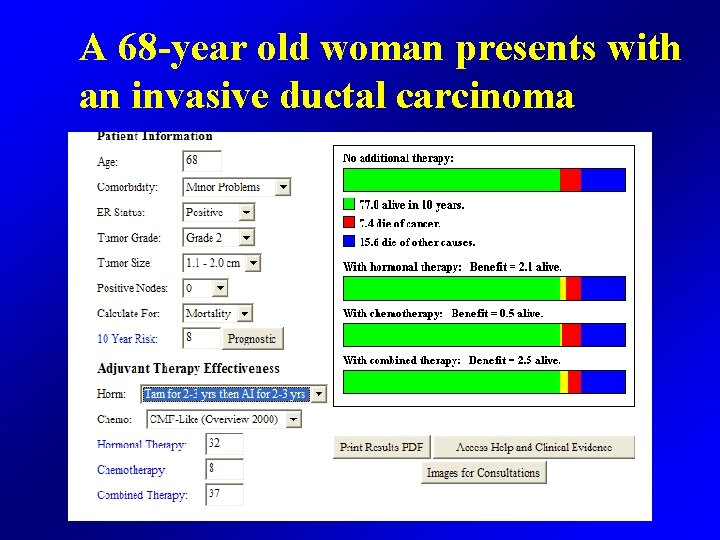Click the Combined Therapy value field showing 37

click(x=225, y=495)
